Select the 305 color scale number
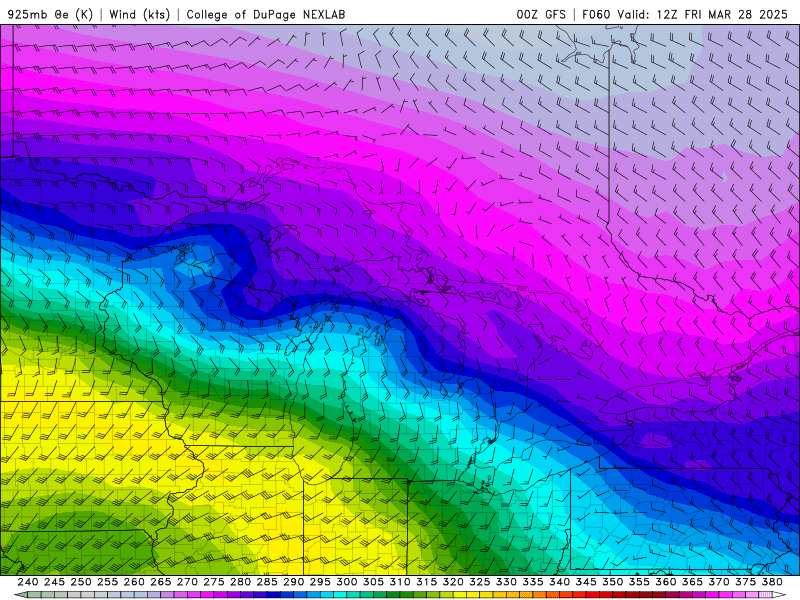The image size is (800, 600). [373, 582]
